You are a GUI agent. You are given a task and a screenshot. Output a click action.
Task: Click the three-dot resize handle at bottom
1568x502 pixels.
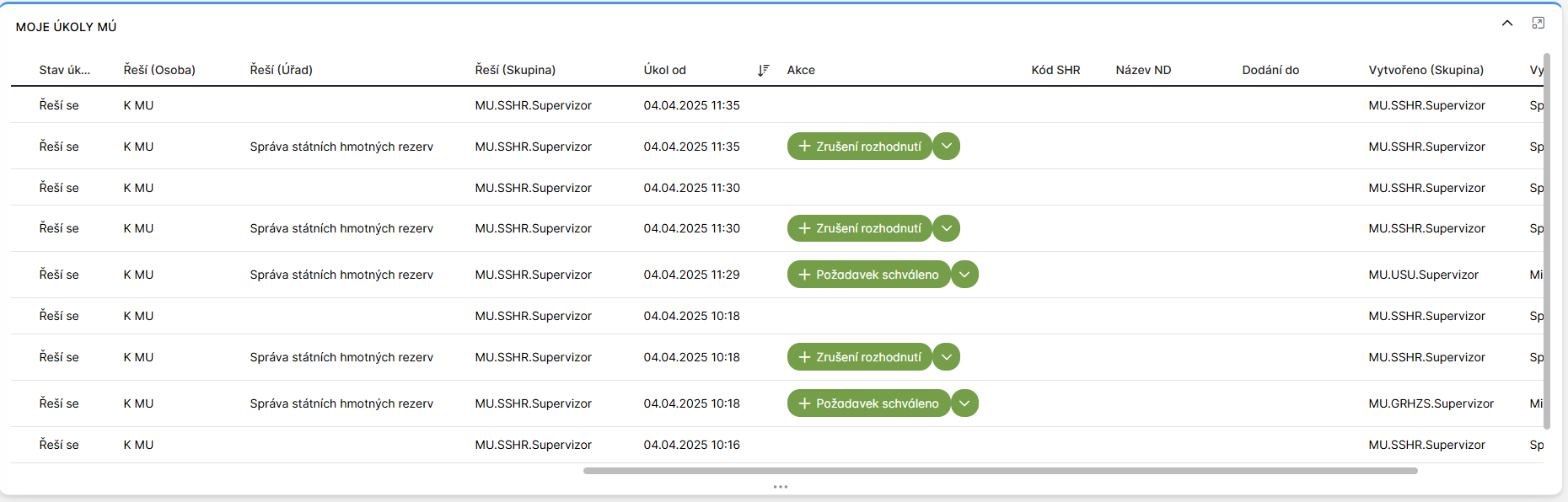781,487
